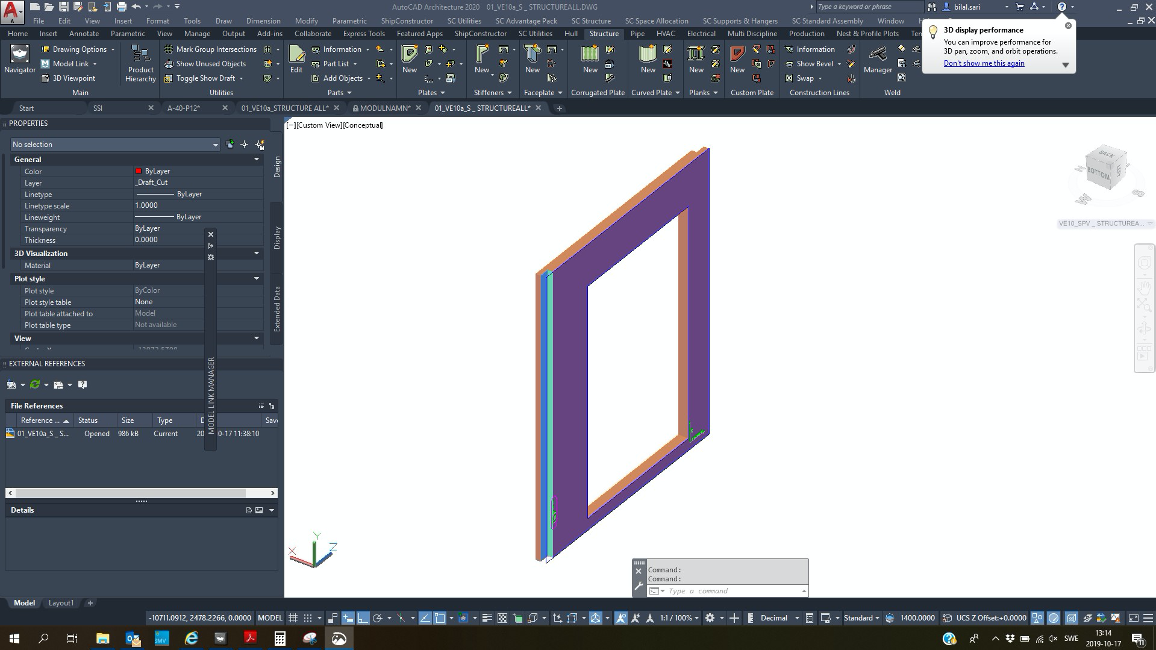Screen dimensions: 1156x650
Task: Create a New curved plate
Action: click(647, 59)
